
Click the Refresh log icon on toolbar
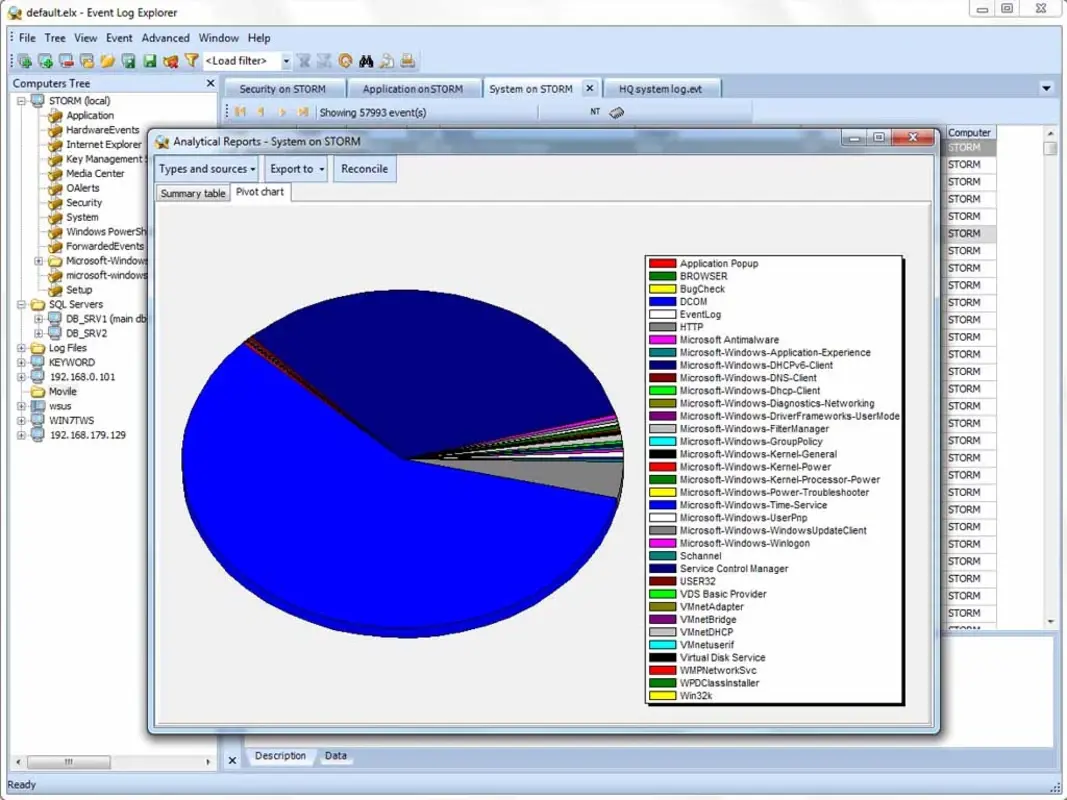click(345, 60)
